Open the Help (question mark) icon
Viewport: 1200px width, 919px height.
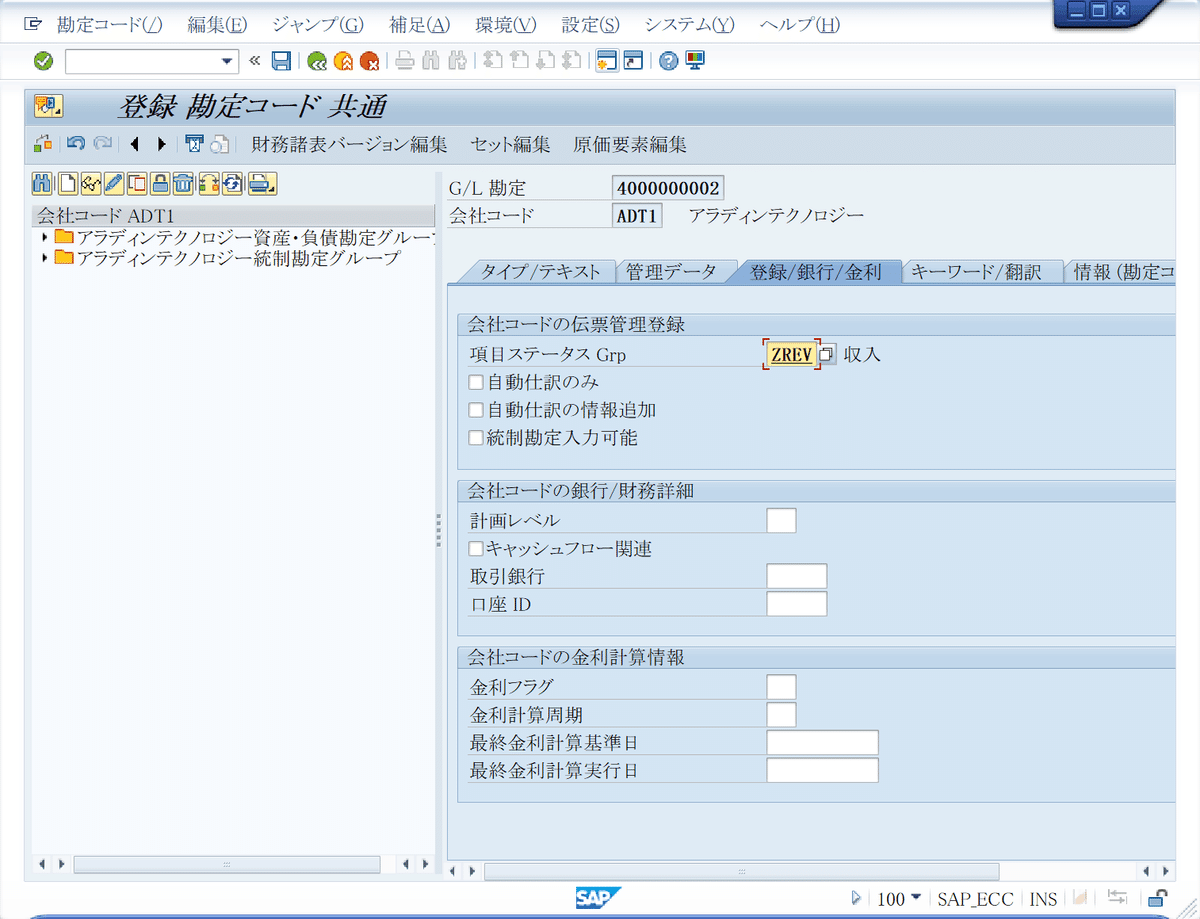tap(668, 60)
